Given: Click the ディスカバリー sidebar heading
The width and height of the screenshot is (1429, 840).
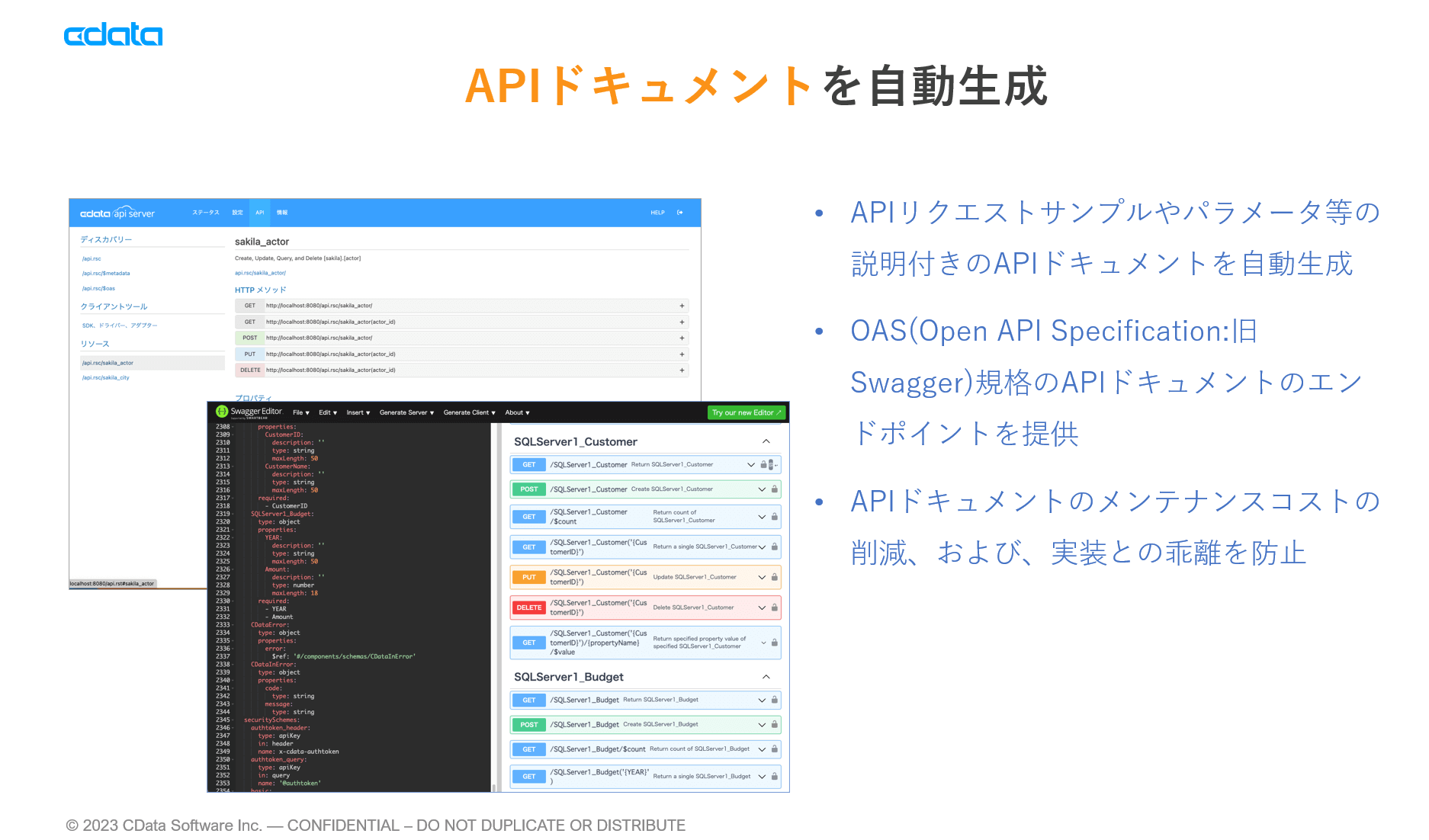Looking at the screenshot, I should tap(107, 239).
